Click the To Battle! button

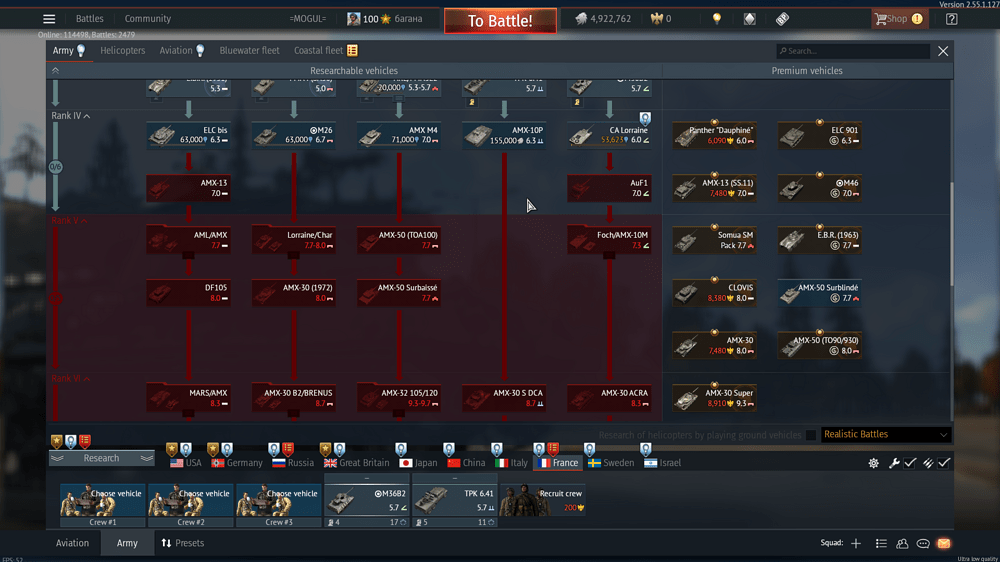pyautogui.click(x=500, y=20)
